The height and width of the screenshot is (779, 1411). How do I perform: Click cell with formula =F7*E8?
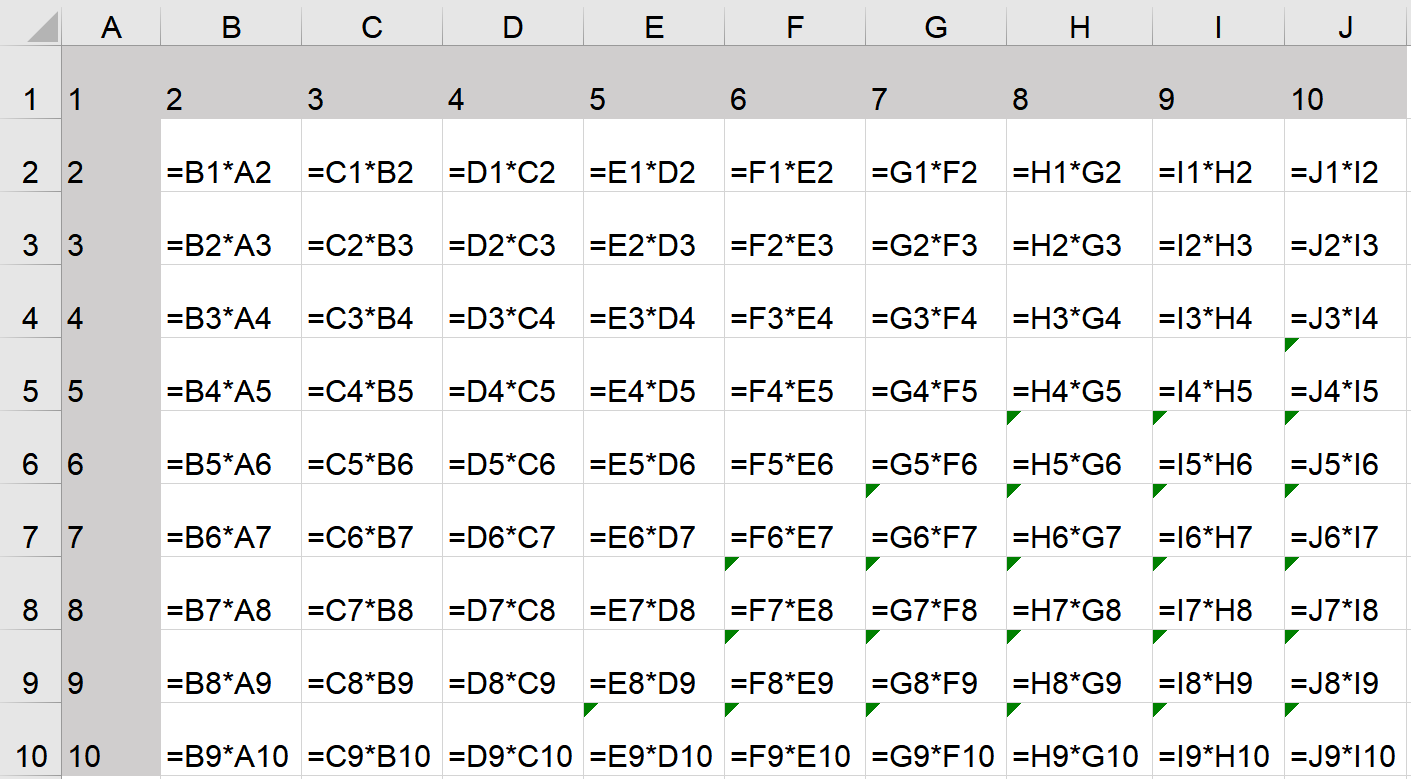tap(795, 593)
